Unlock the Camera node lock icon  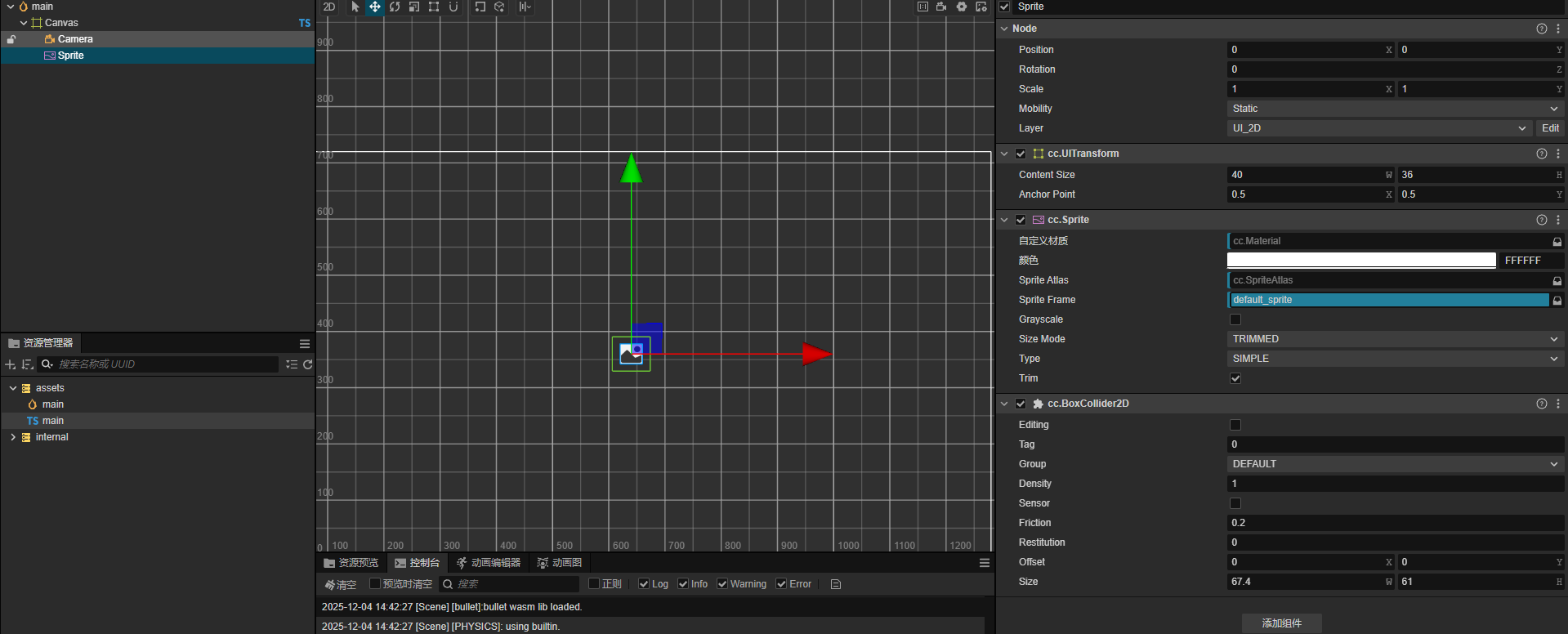(11, 39)
